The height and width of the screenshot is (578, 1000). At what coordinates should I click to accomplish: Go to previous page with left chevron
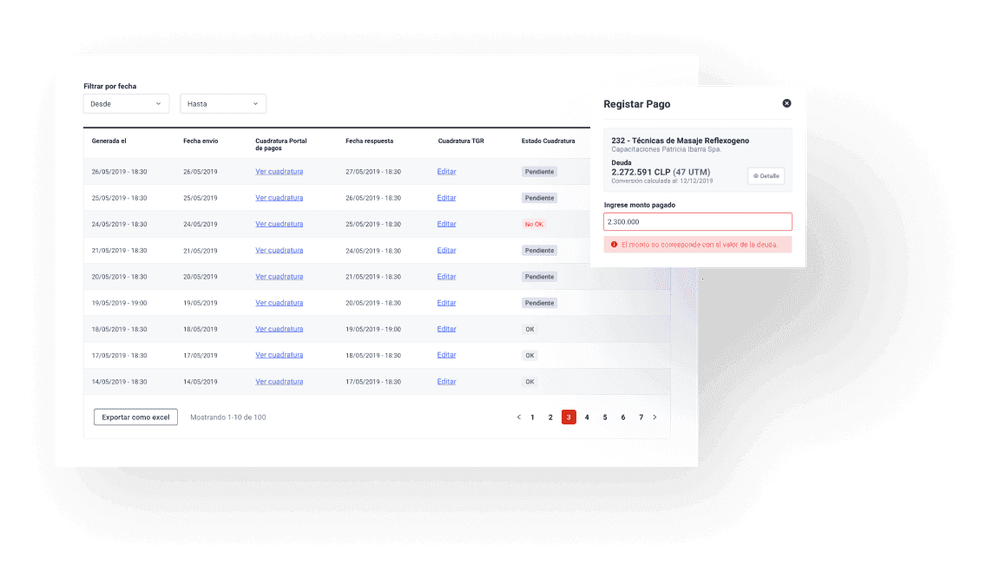518,417
